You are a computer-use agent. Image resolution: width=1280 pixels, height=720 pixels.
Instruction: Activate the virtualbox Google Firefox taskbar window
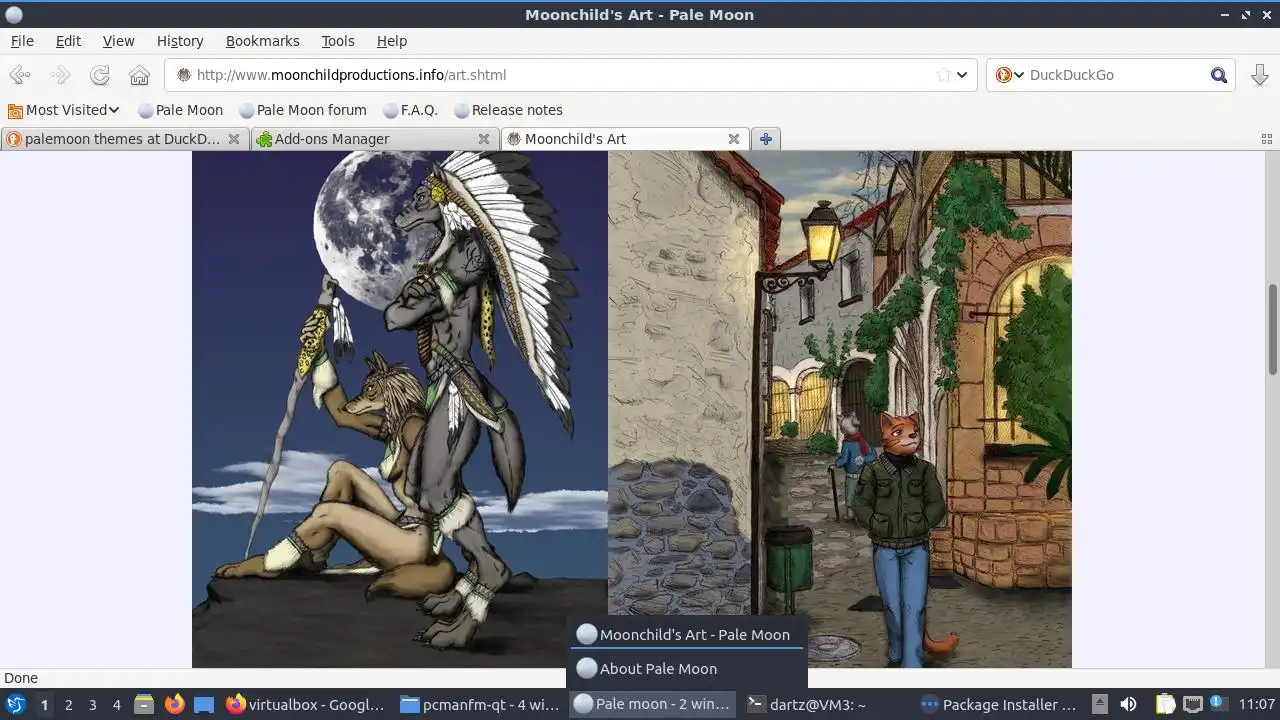[306, 704]
